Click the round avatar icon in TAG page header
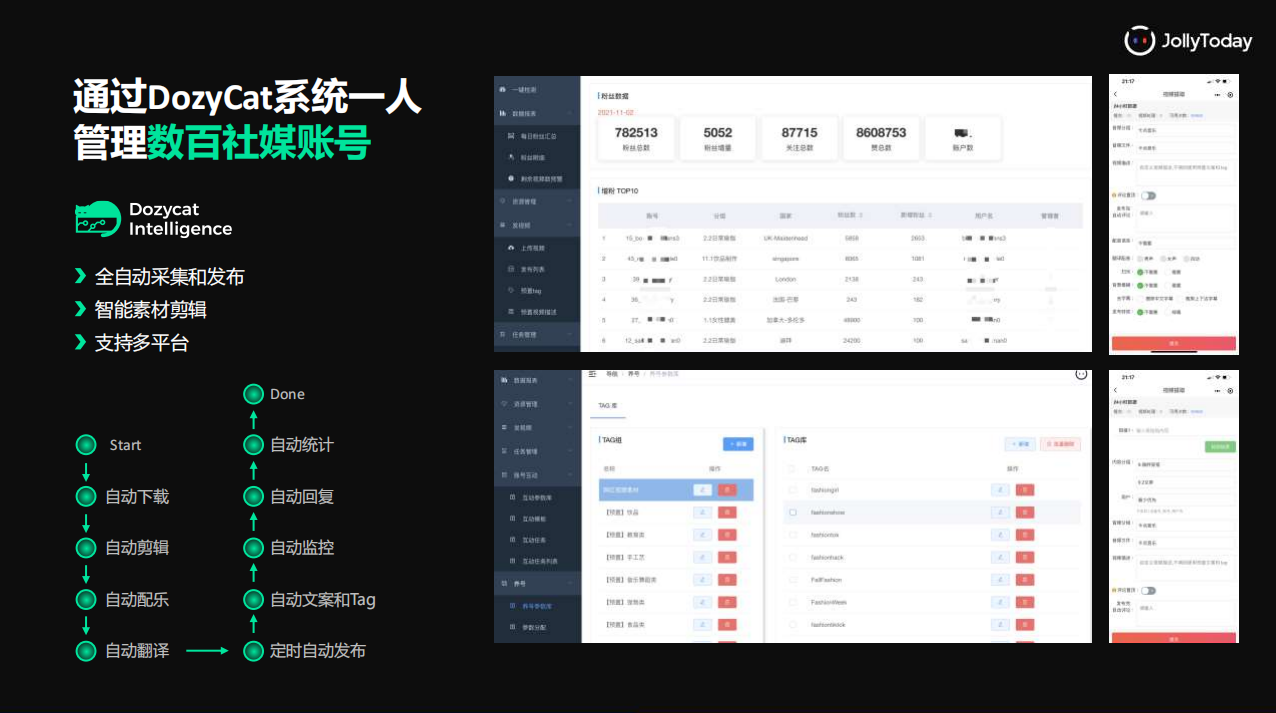1276x713 pixels. (x=1080, y=373)
